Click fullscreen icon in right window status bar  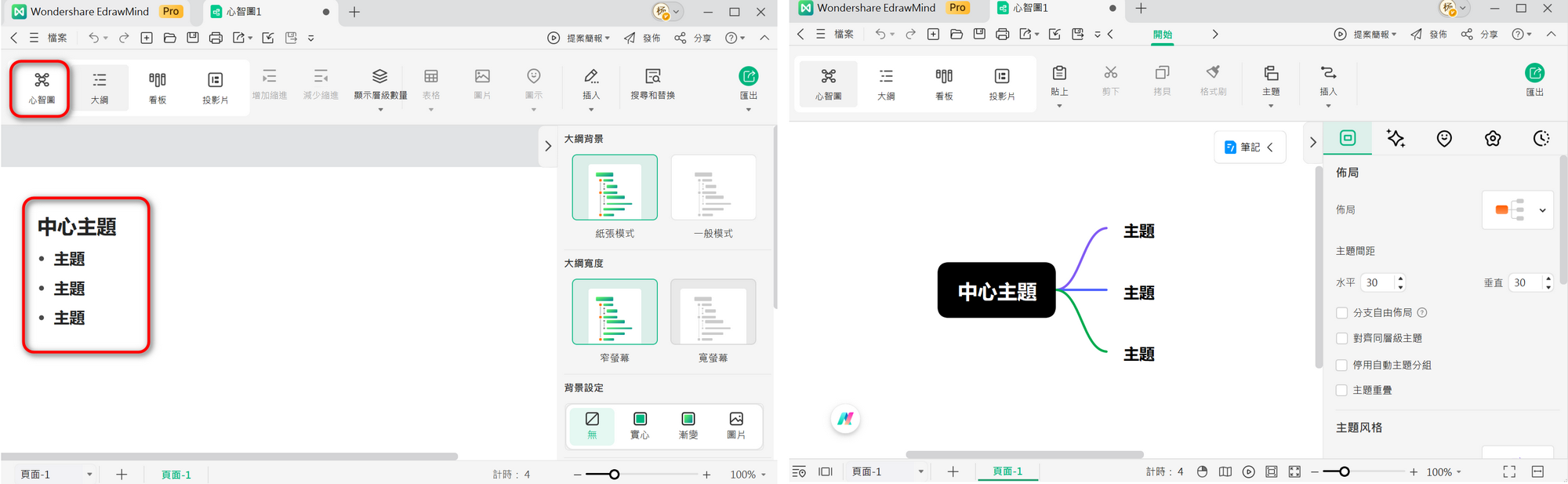click(x=1509, y=471)
